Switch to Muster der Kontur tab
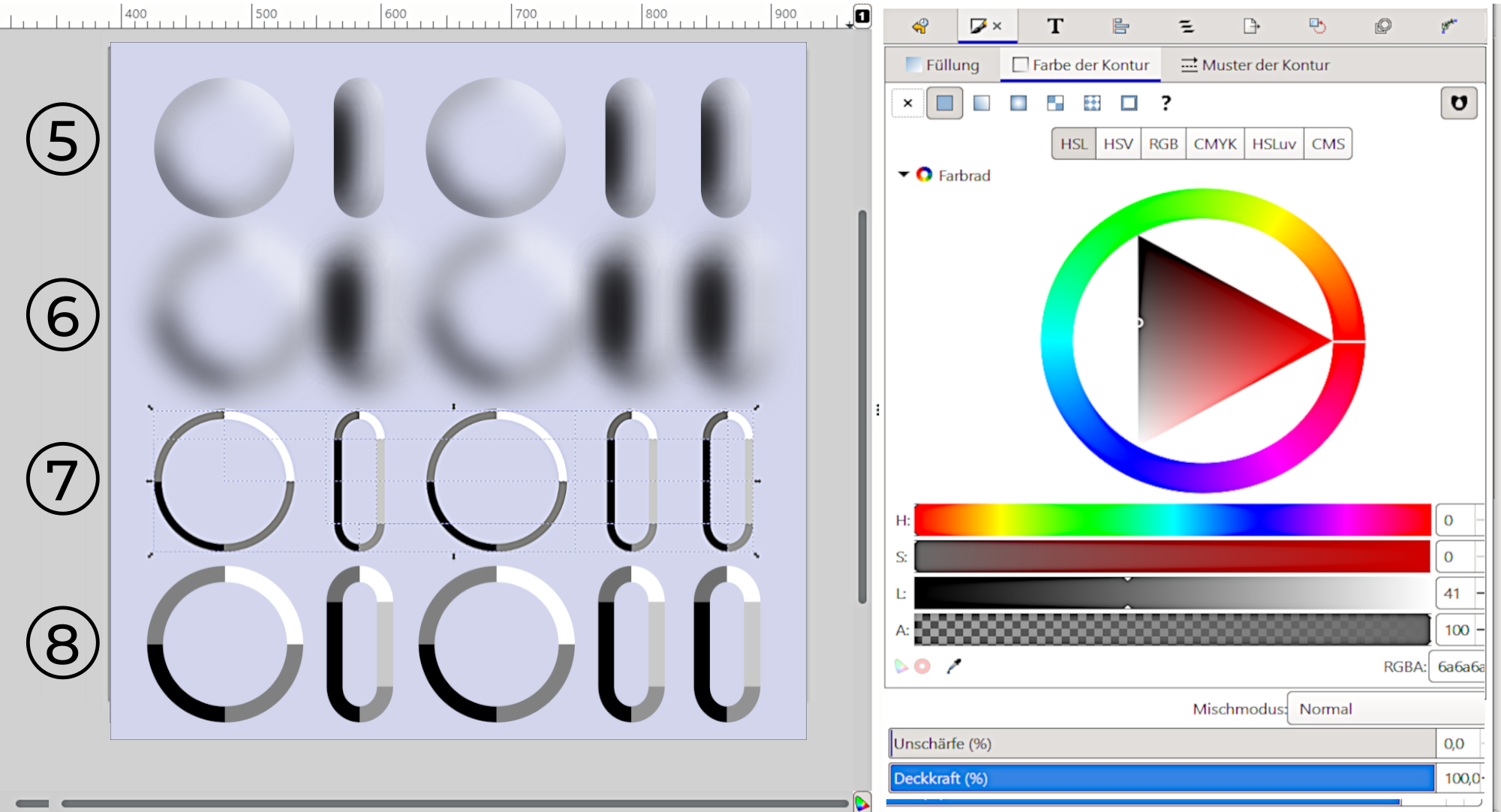The height and width of the screenshot is (812, 1501). [x=1255, y=65]
